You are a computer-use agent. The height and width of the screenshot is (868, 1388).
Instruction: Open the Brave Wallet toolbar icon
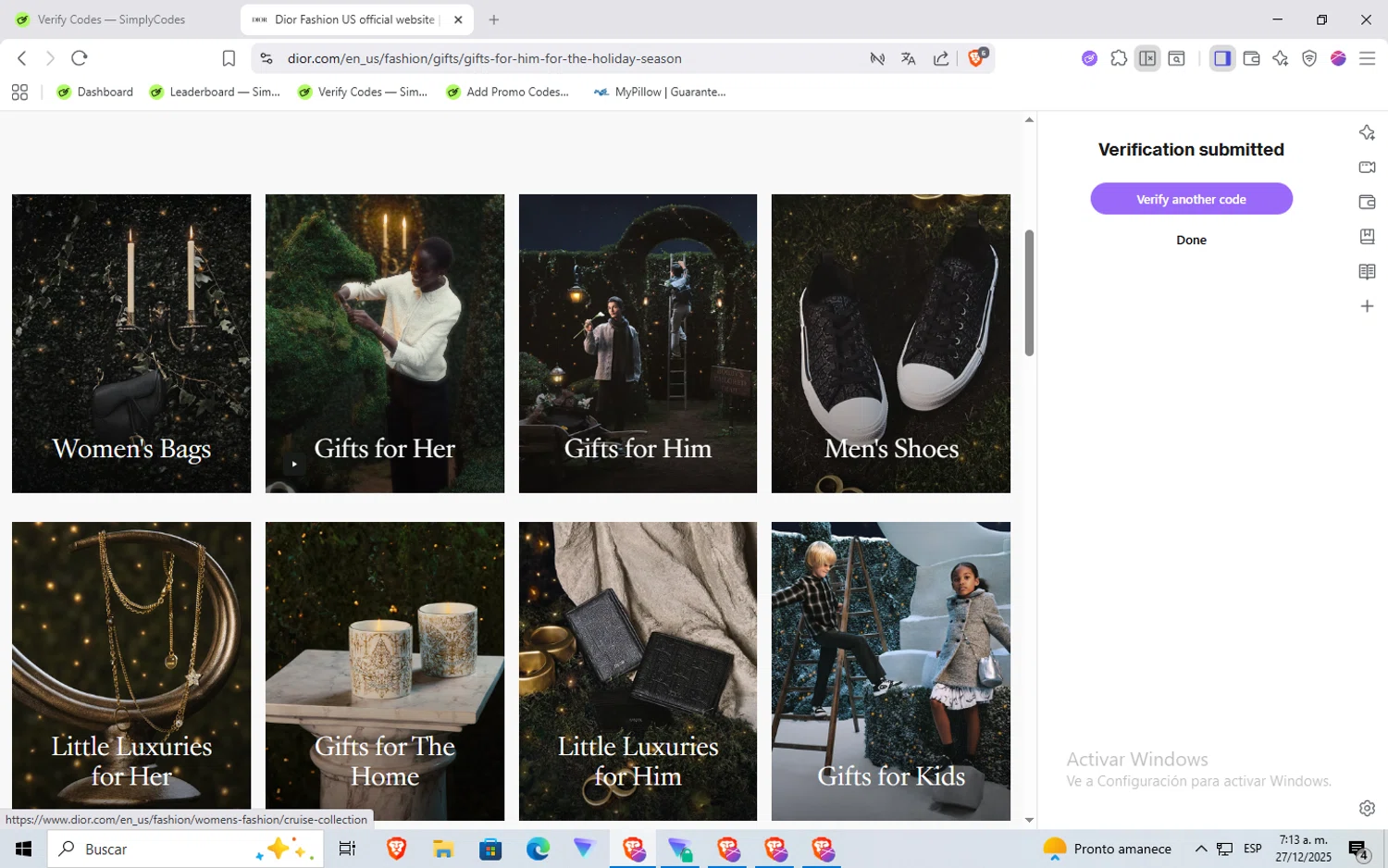(1251, 58)
